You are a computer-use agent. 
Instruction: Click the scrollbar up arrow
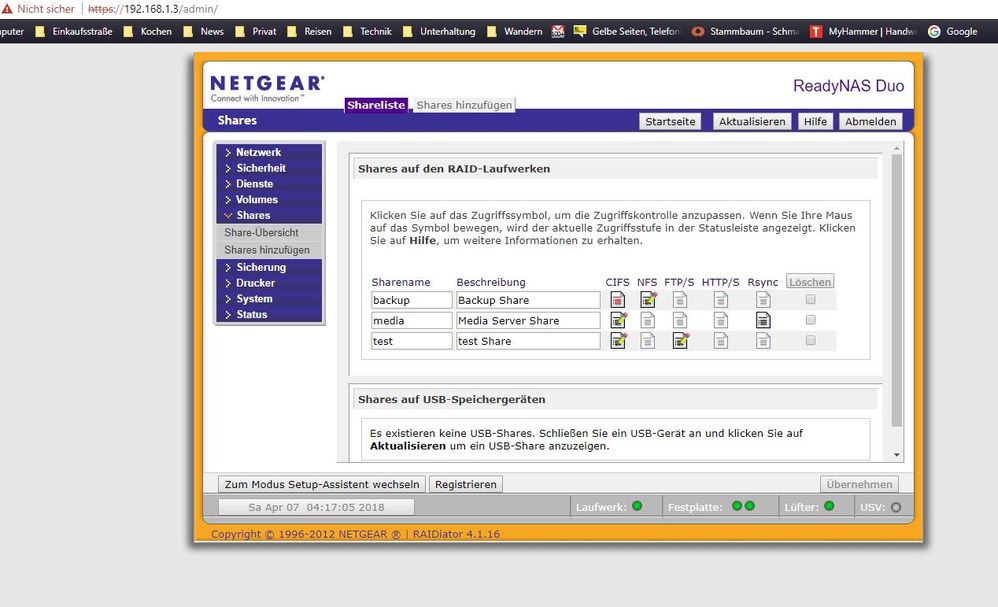tap(897, 149)
